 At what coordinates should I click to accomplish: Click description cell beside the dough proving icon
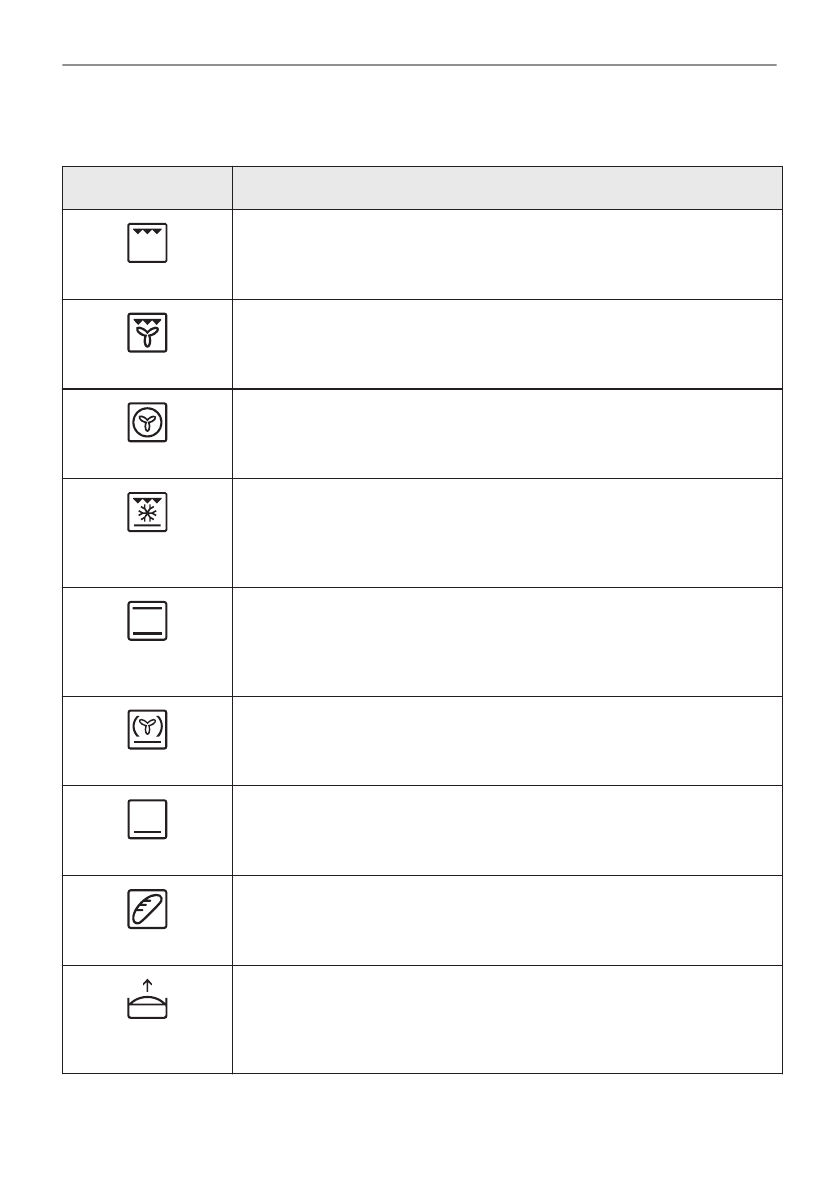click(507, 1019)
